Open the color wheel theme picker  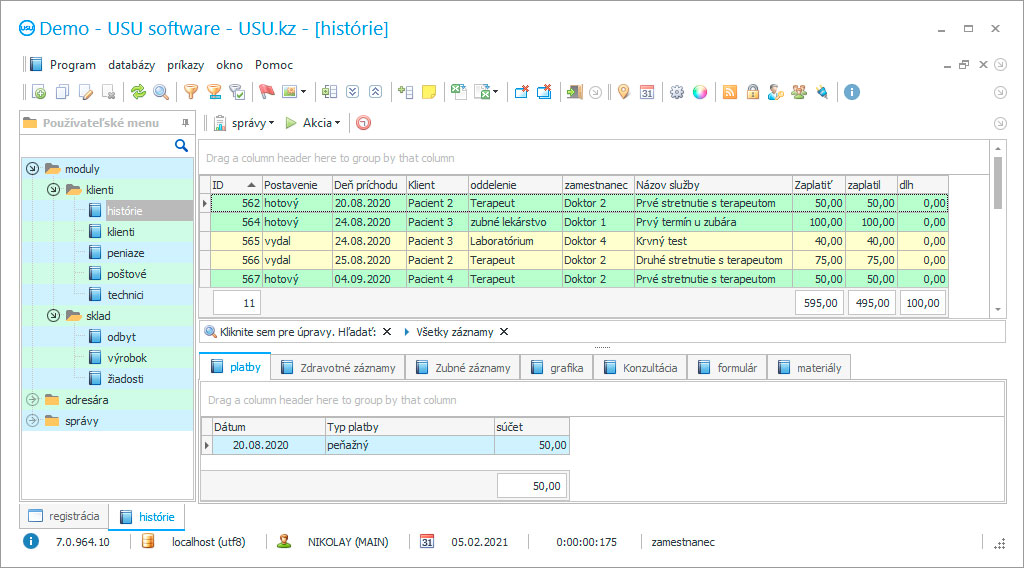(700, 92)
